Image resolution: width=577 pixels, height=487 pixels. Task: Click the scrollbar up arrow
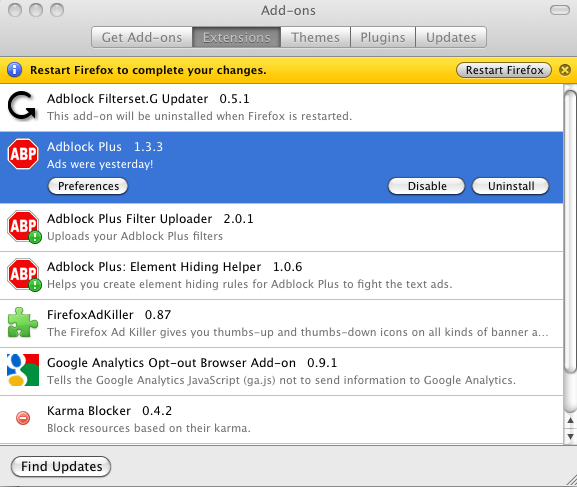pos(570,420)
